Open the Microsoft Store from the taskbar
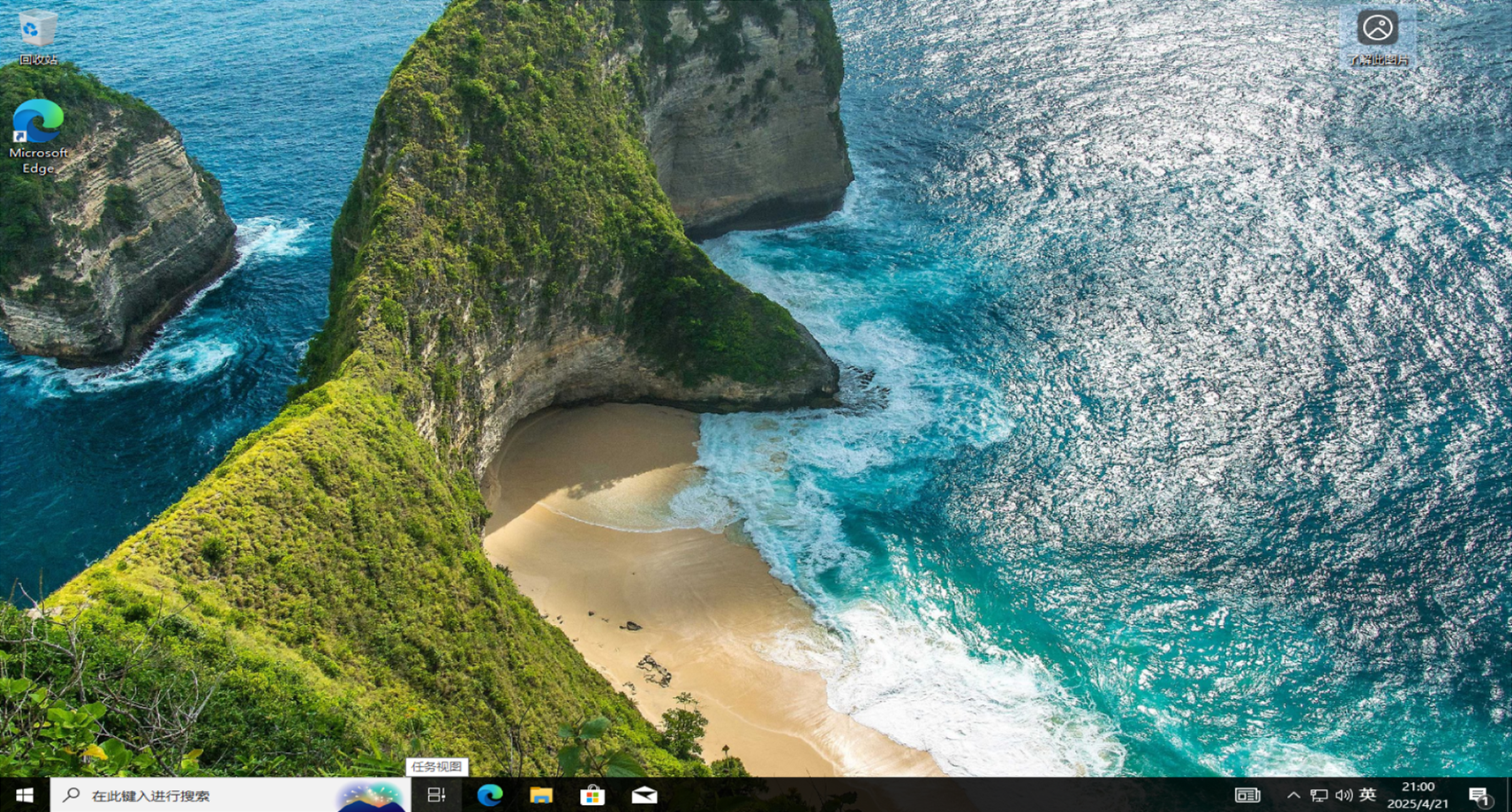Image resolution: width=1512 pixels, height=812 pixels. click(x=592, y=795)
